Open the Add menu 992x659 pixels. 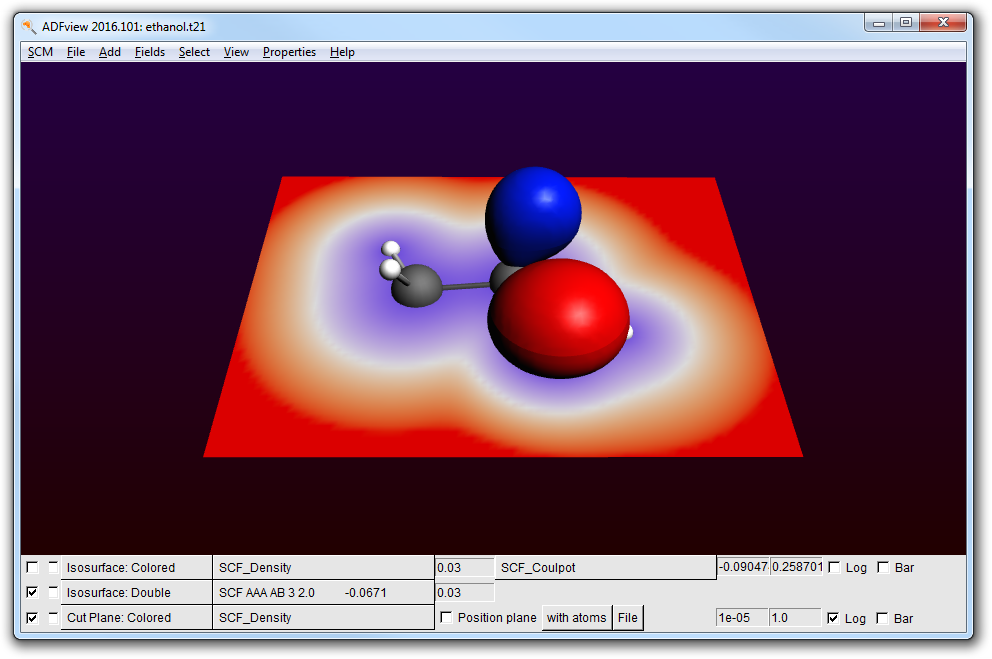click(109, 52)
